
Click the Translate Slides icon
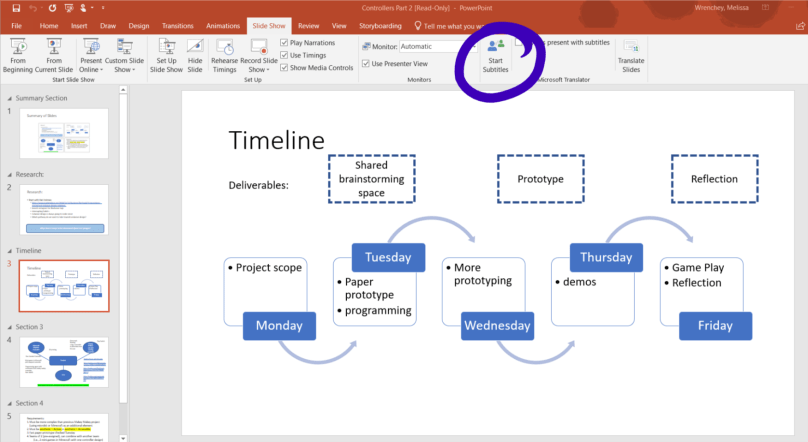click(x=631, y=56)
